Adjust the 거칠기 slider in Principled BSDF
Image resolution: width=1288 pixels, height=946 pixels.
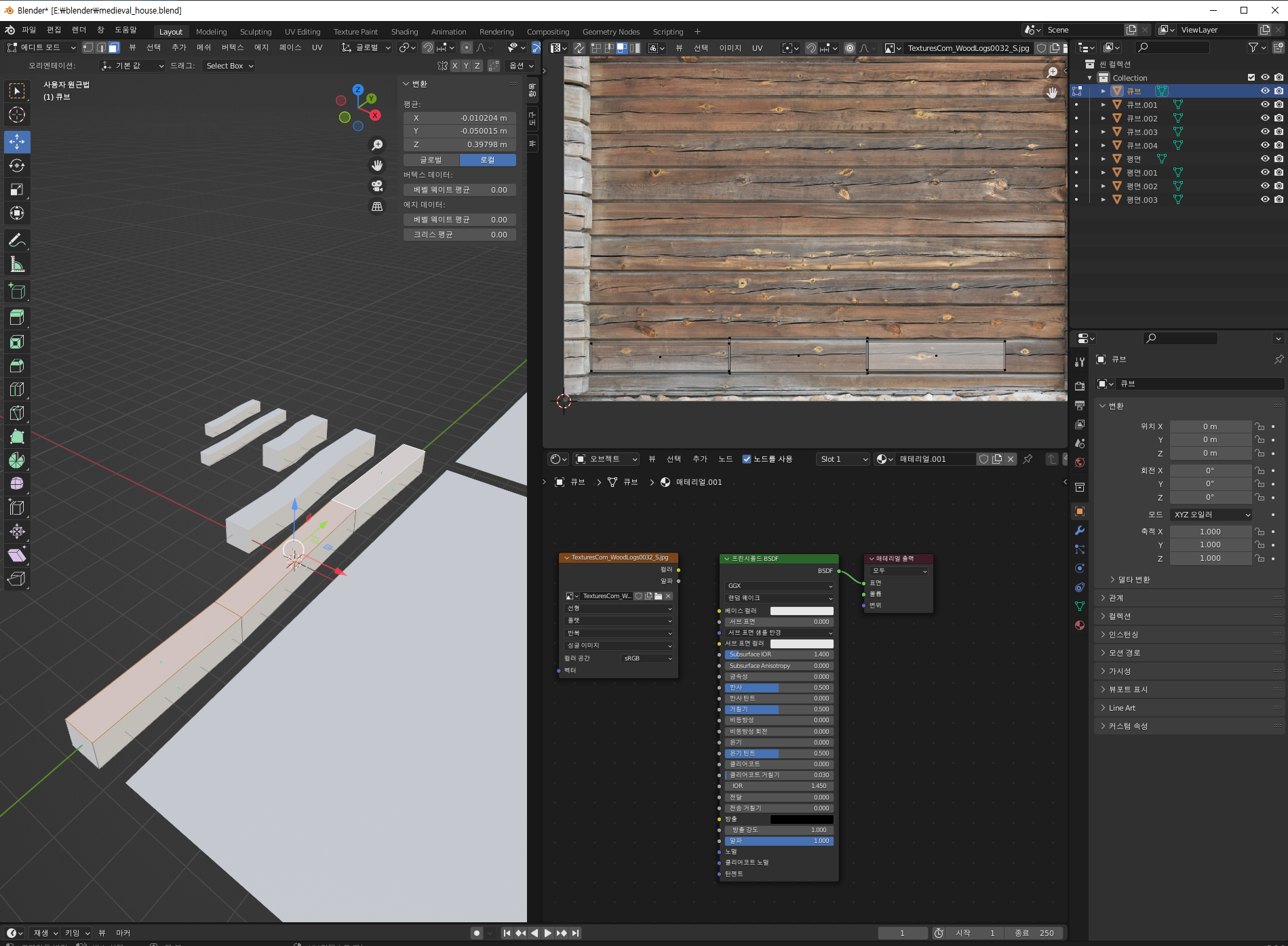[779, 709]
